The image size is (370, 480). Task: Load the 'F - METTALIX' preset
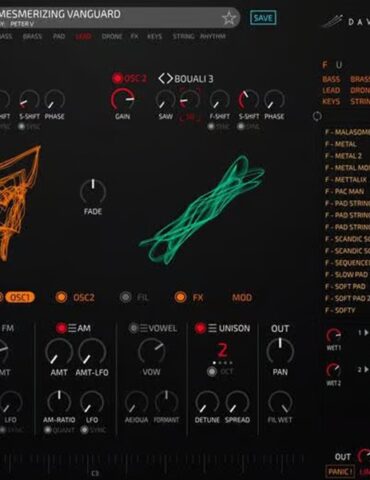(346, 180)
